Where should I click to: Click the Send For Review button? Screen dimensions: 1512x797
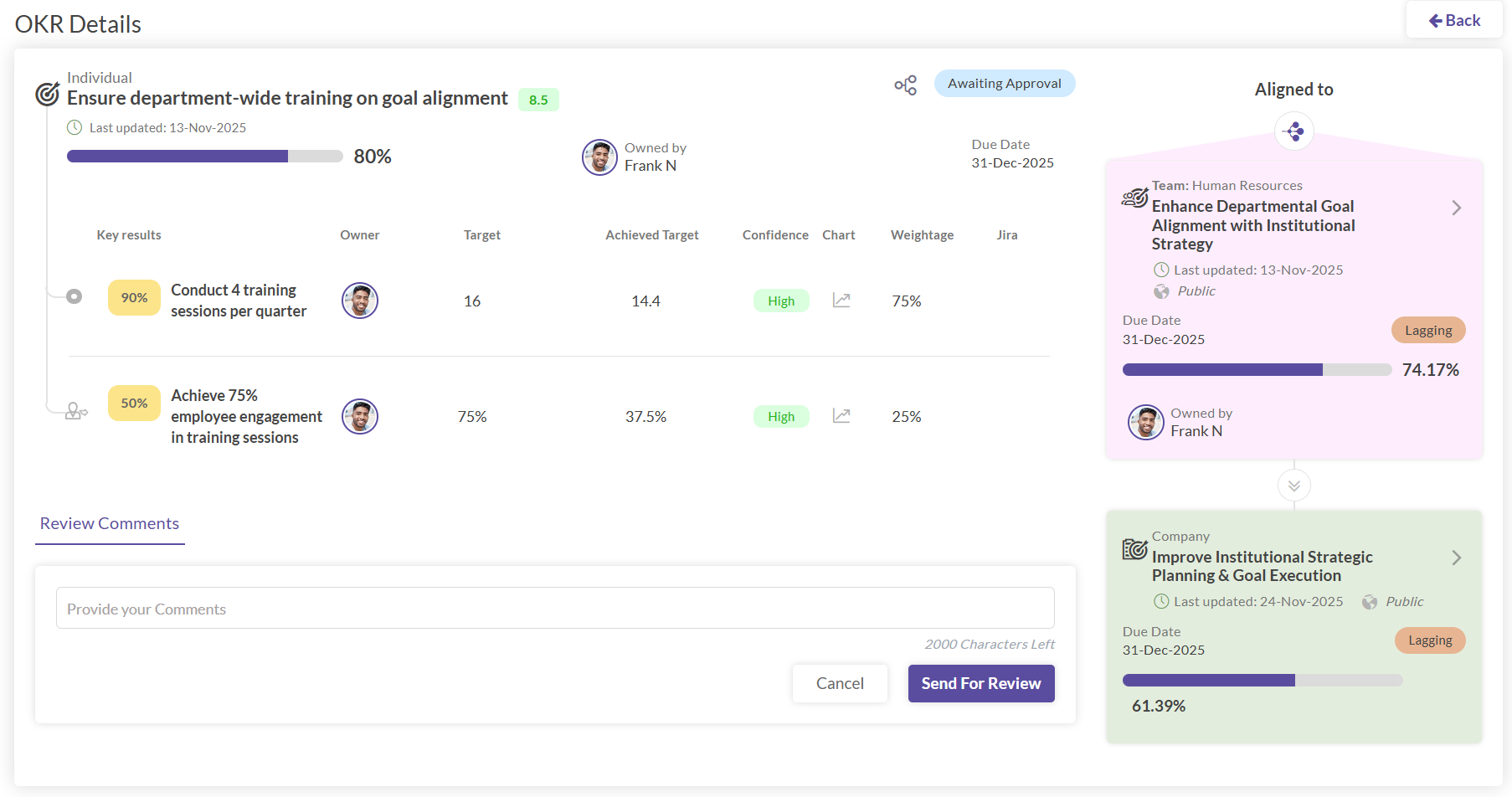click(980, 683)
